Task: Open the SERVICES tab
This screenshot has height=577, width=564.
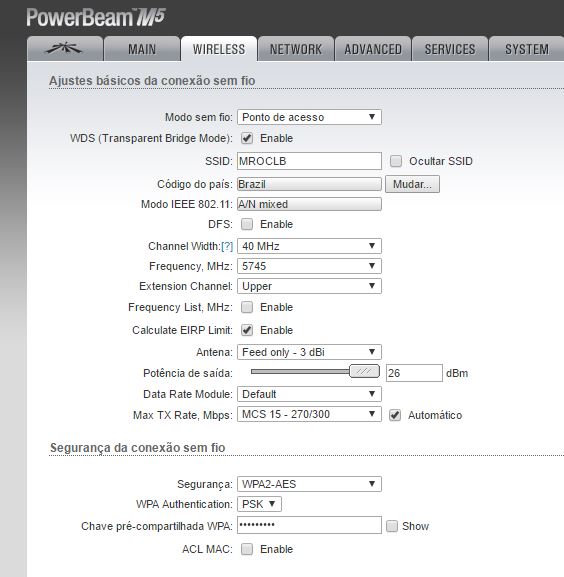Action: 450,49
